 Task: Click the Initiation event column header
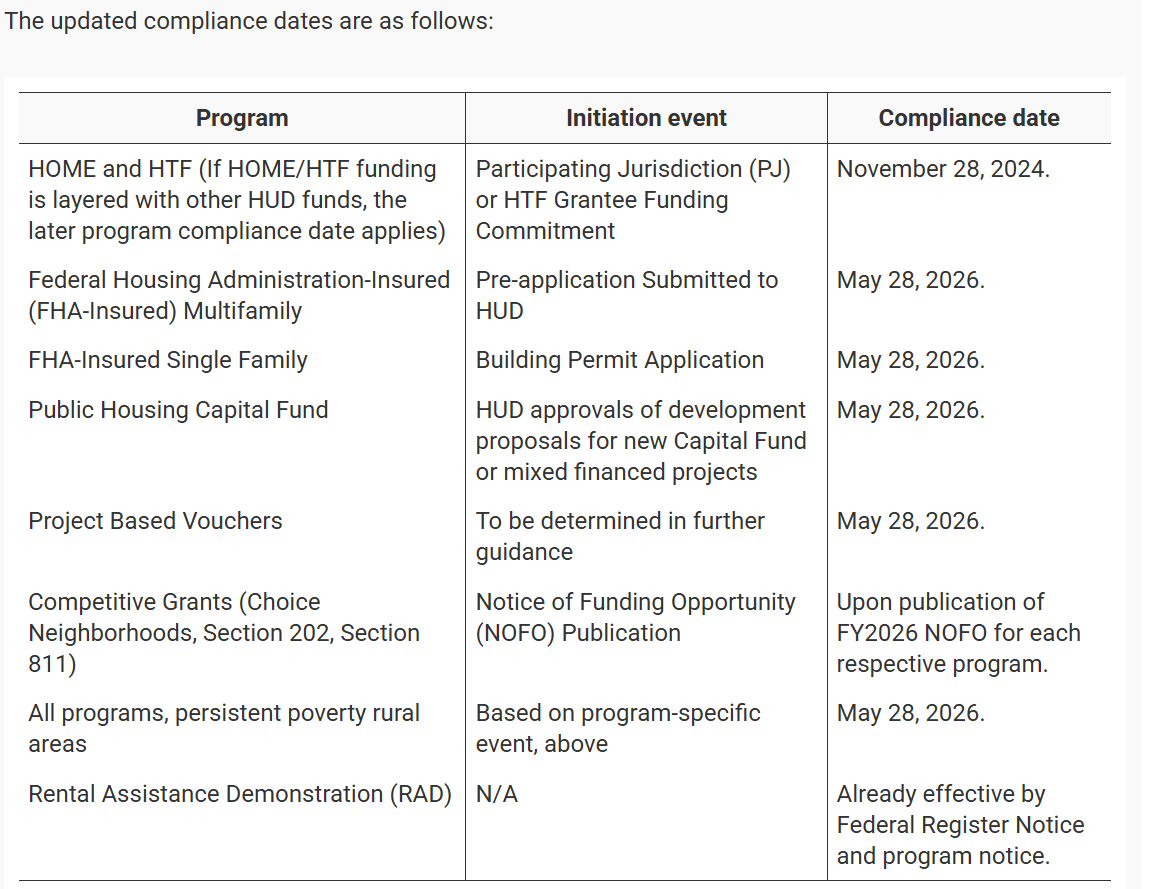pos(646,118)
